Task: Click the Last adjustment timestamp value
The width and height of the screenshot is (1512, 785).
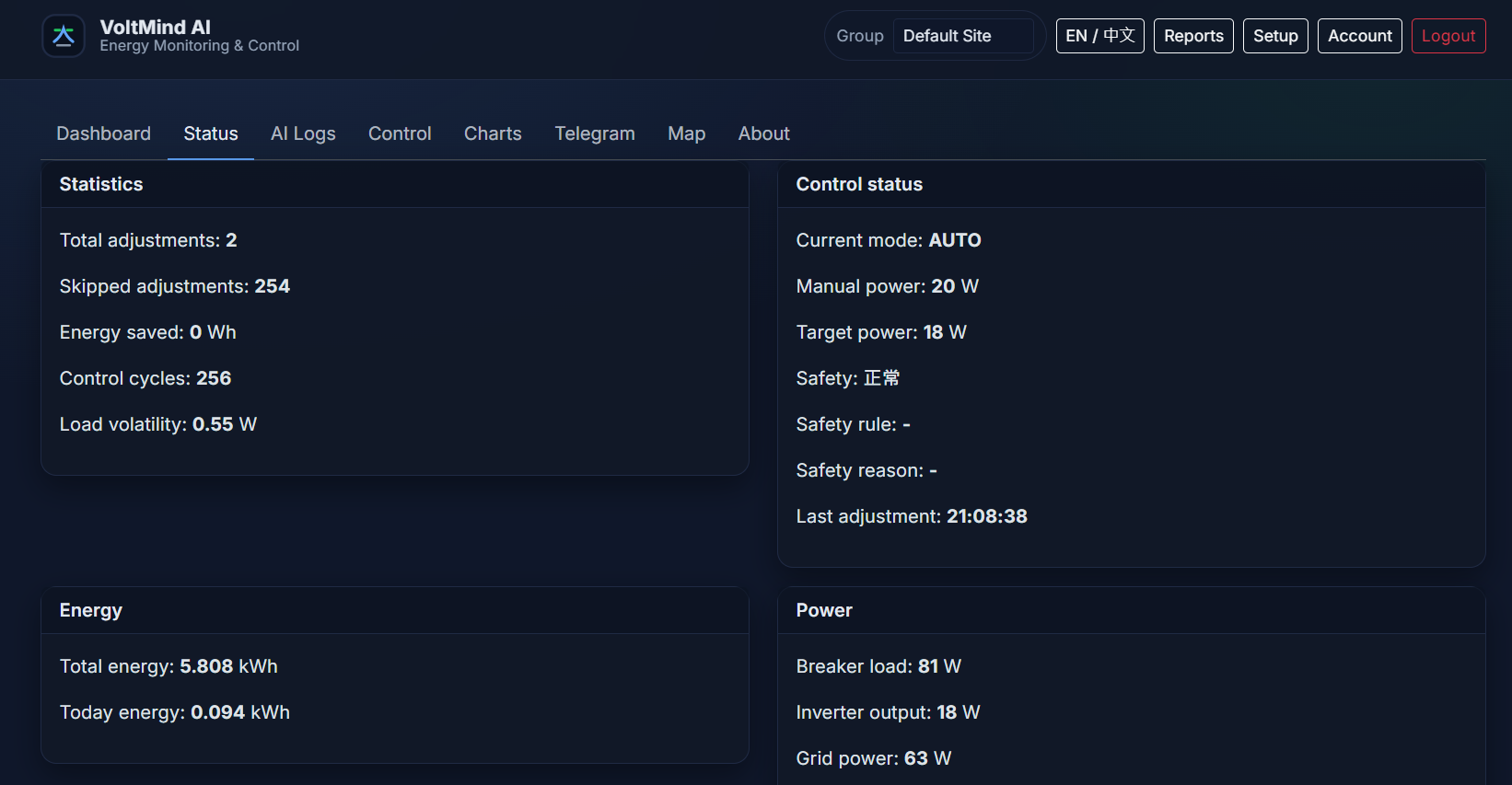Action: (x=986, y=516)
